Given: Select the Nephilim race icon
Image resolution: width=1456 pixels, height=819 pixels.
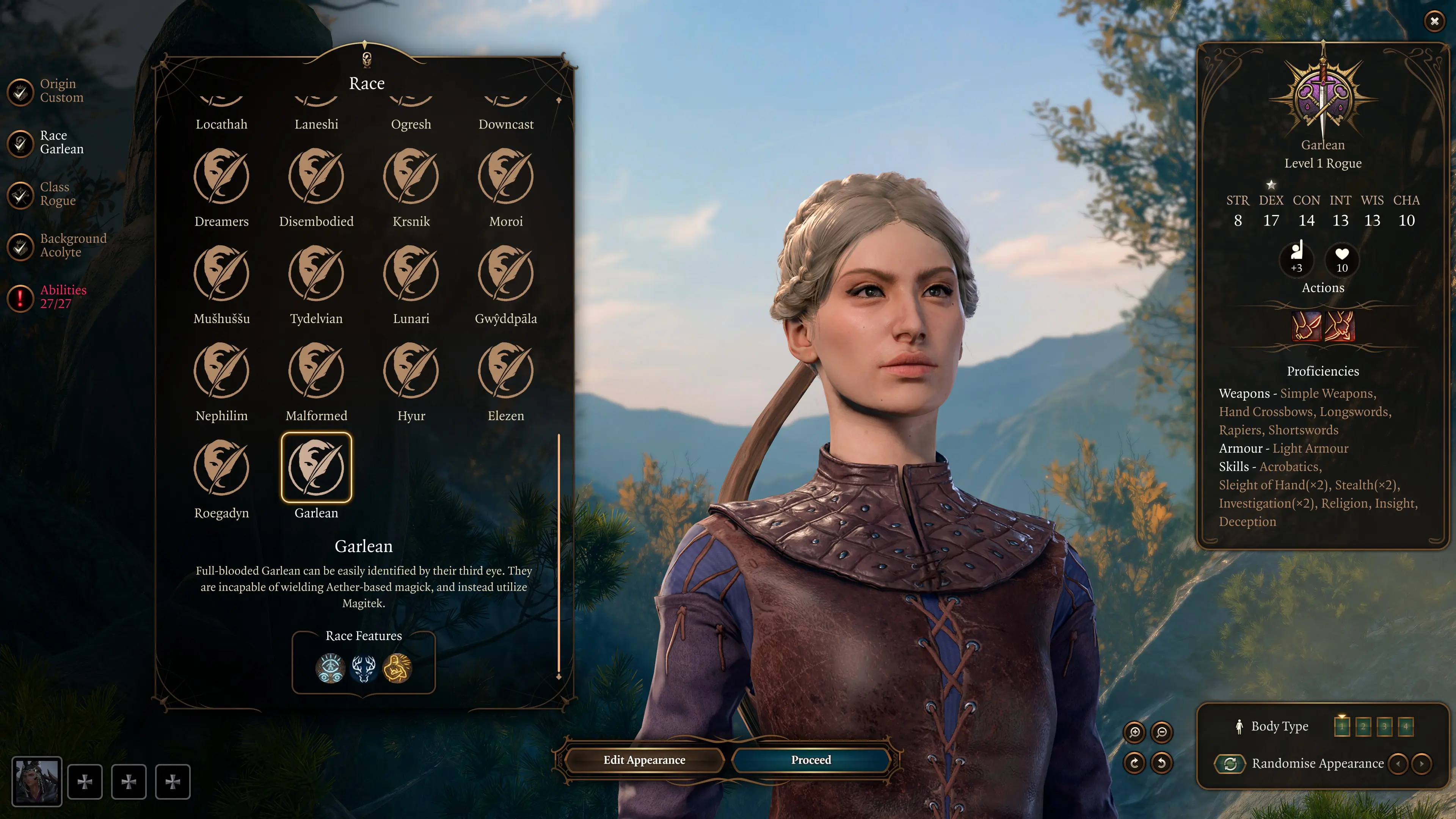Looking at the screenshot, I should tap(221, 370).
